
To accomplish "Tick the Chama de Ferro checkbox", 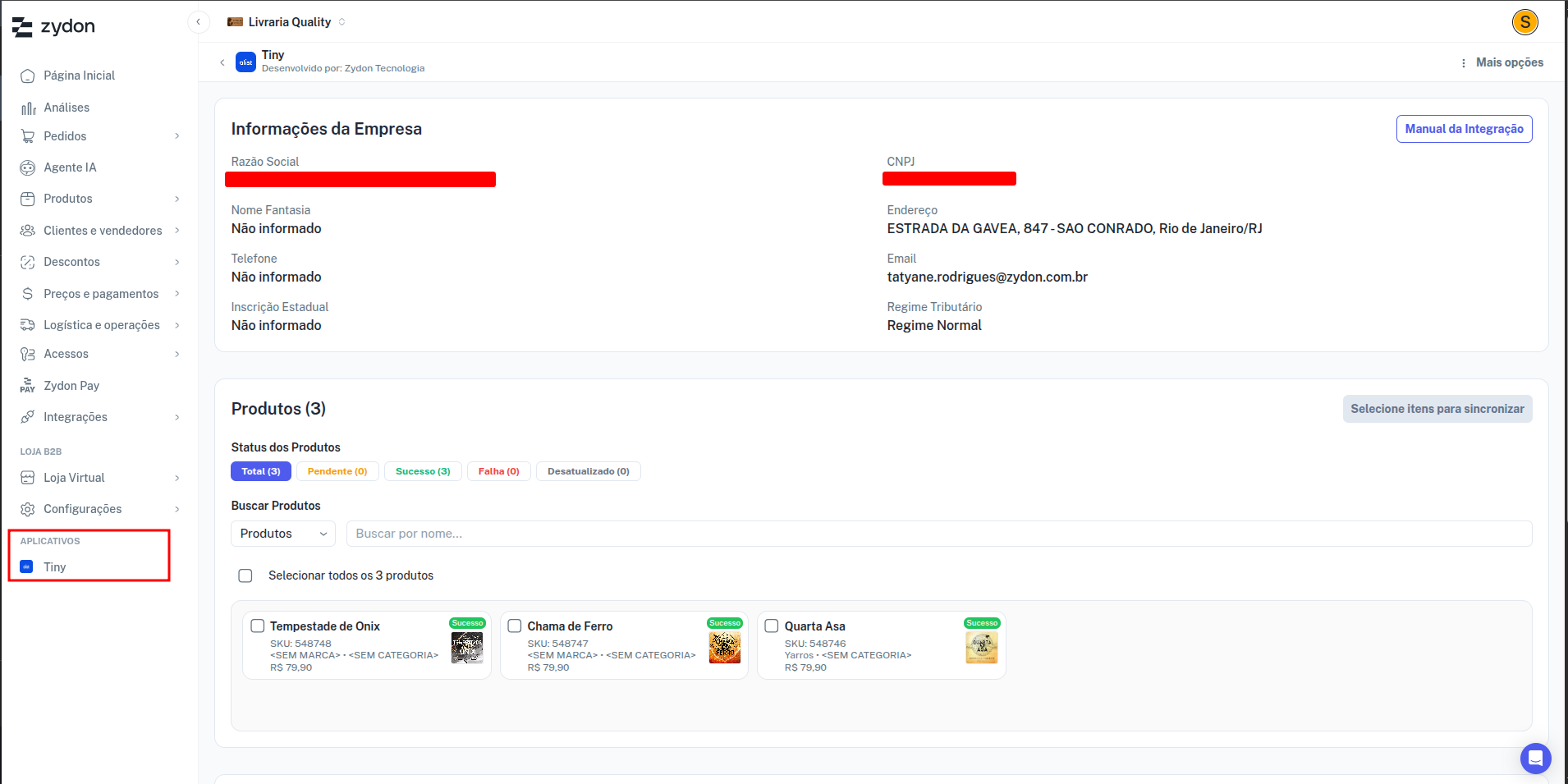I will [x=515, y=626].
